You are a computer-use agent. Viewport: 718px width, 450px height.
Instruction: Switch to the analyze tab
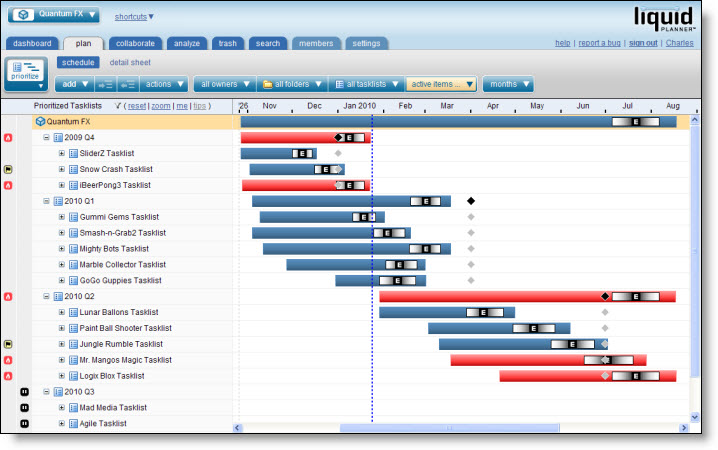[x=187, y=43]
